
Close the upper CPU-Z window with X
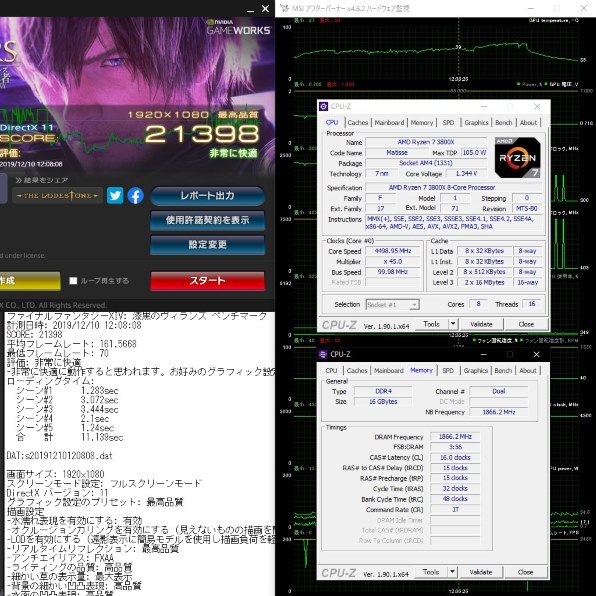(x=537, y=106)
